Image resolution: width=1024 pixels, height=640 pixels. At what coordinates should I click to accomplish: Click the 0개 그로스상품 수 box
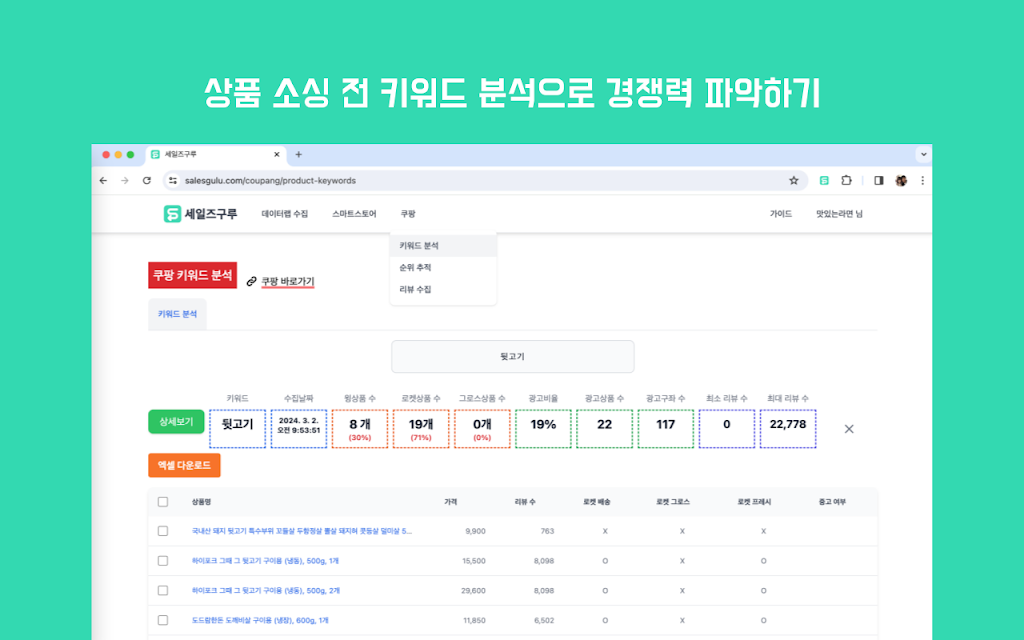pos(482,429)
